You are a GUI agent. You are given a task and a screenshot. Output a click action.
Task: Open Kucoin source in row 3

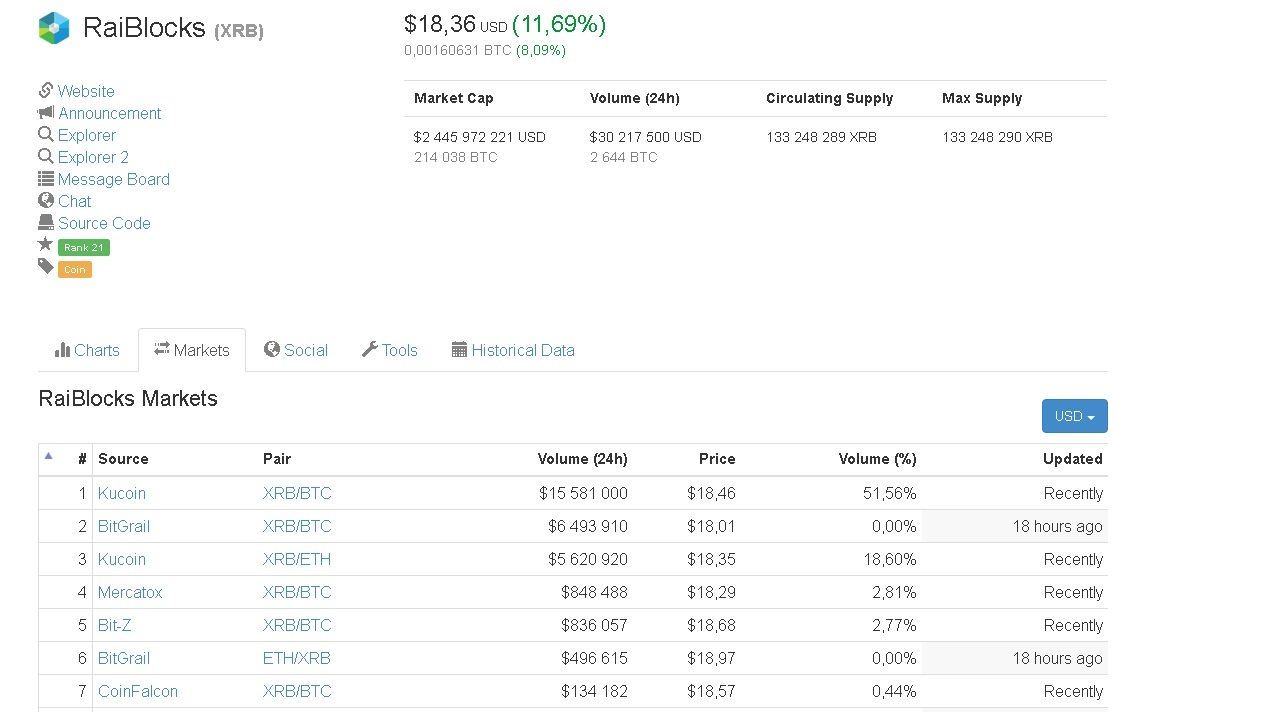[122, 559]
